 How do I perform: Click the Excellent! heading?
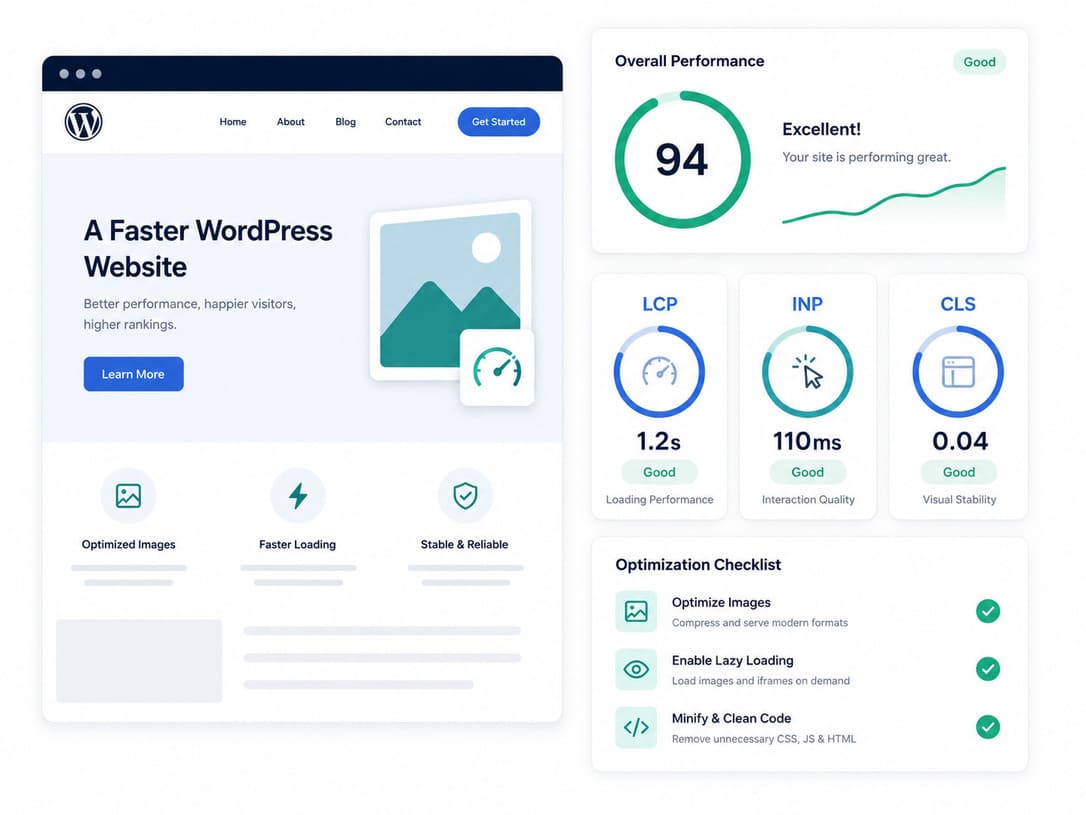tap(821, 129)
